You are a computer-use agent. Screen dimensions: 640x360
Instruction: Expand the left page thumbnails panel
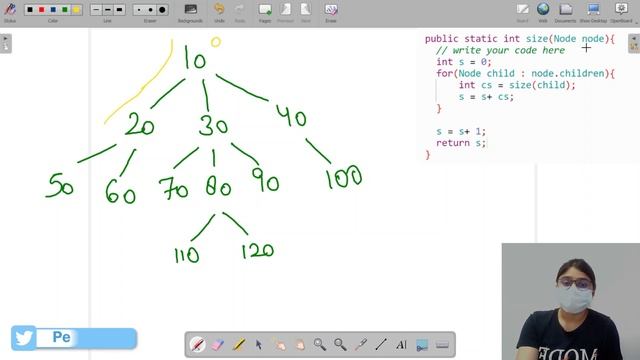pyautogui.click(x=6, y=43)
